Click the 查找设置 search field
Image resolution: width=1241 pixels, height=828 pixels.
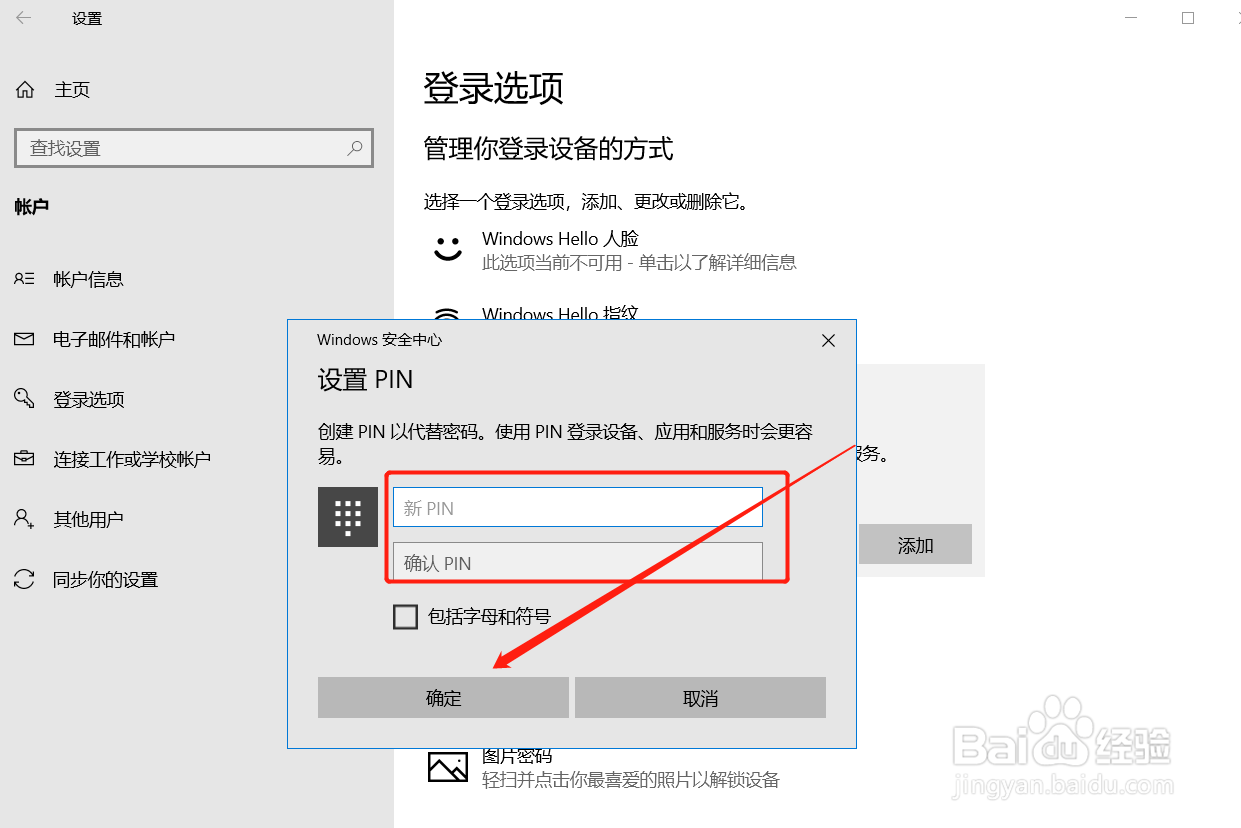click(194, 148)
